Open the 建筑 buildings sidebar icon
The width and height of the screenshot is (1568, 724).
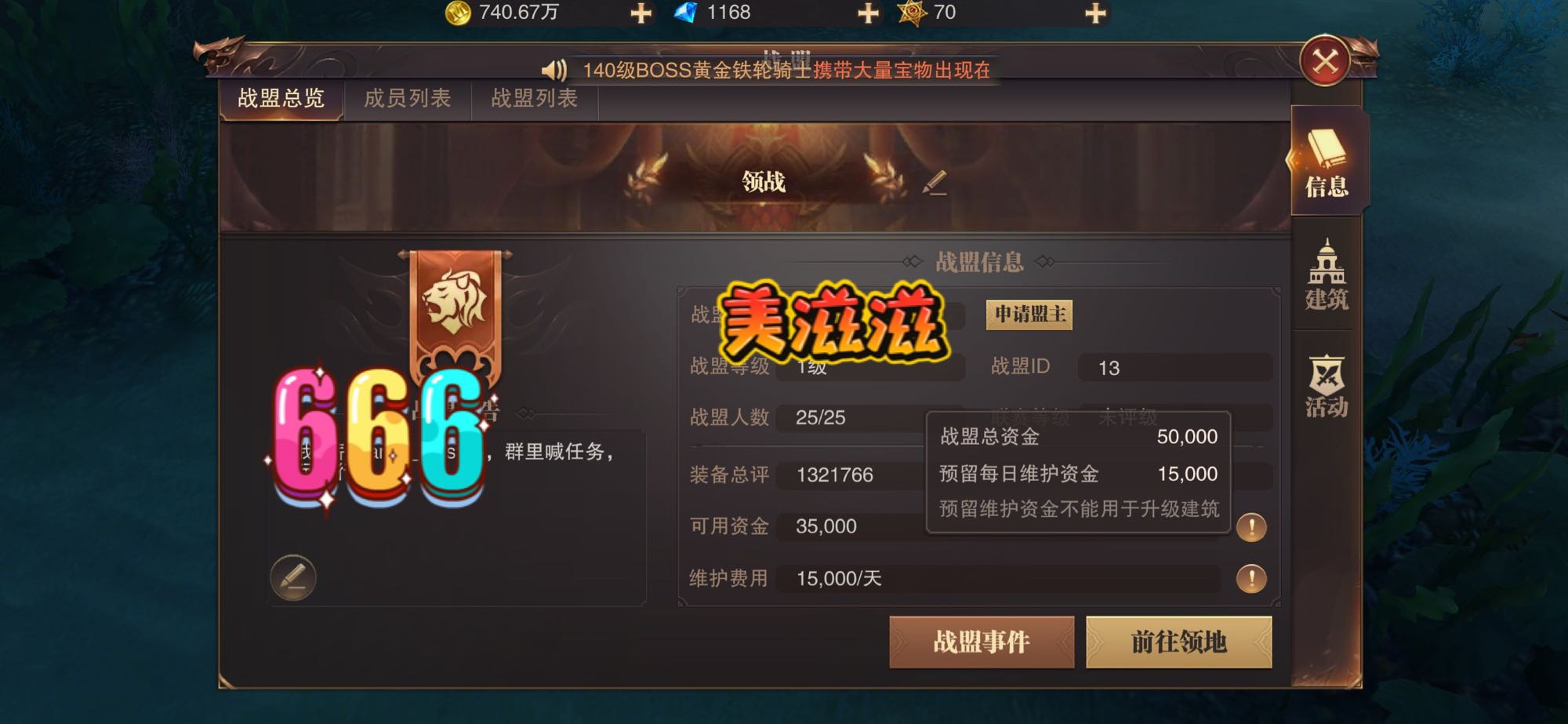click(x=1327, y=275)
